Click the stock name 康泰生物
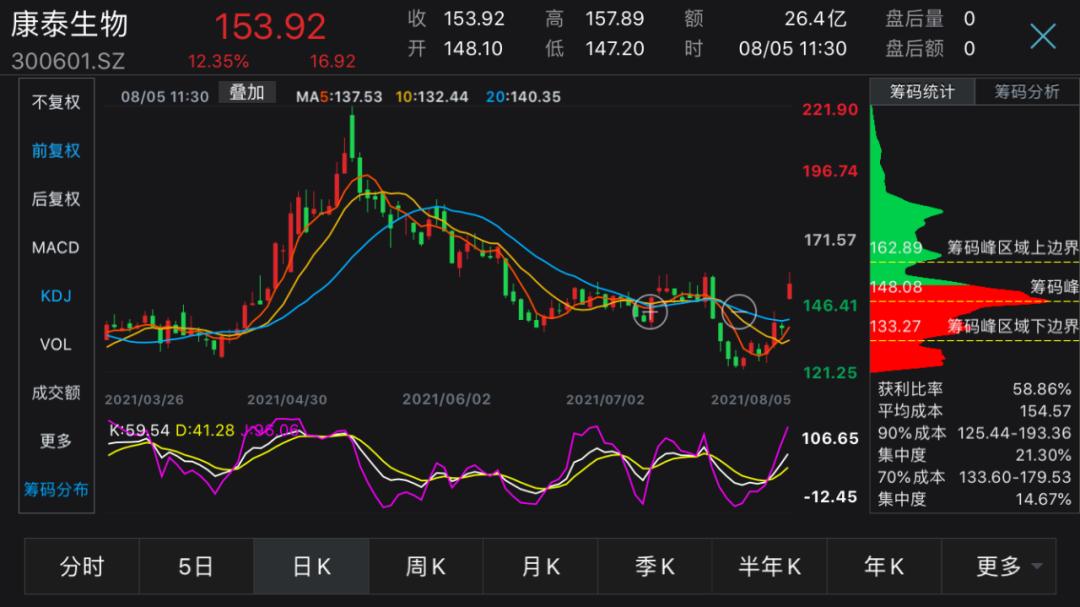 point(70,25)
